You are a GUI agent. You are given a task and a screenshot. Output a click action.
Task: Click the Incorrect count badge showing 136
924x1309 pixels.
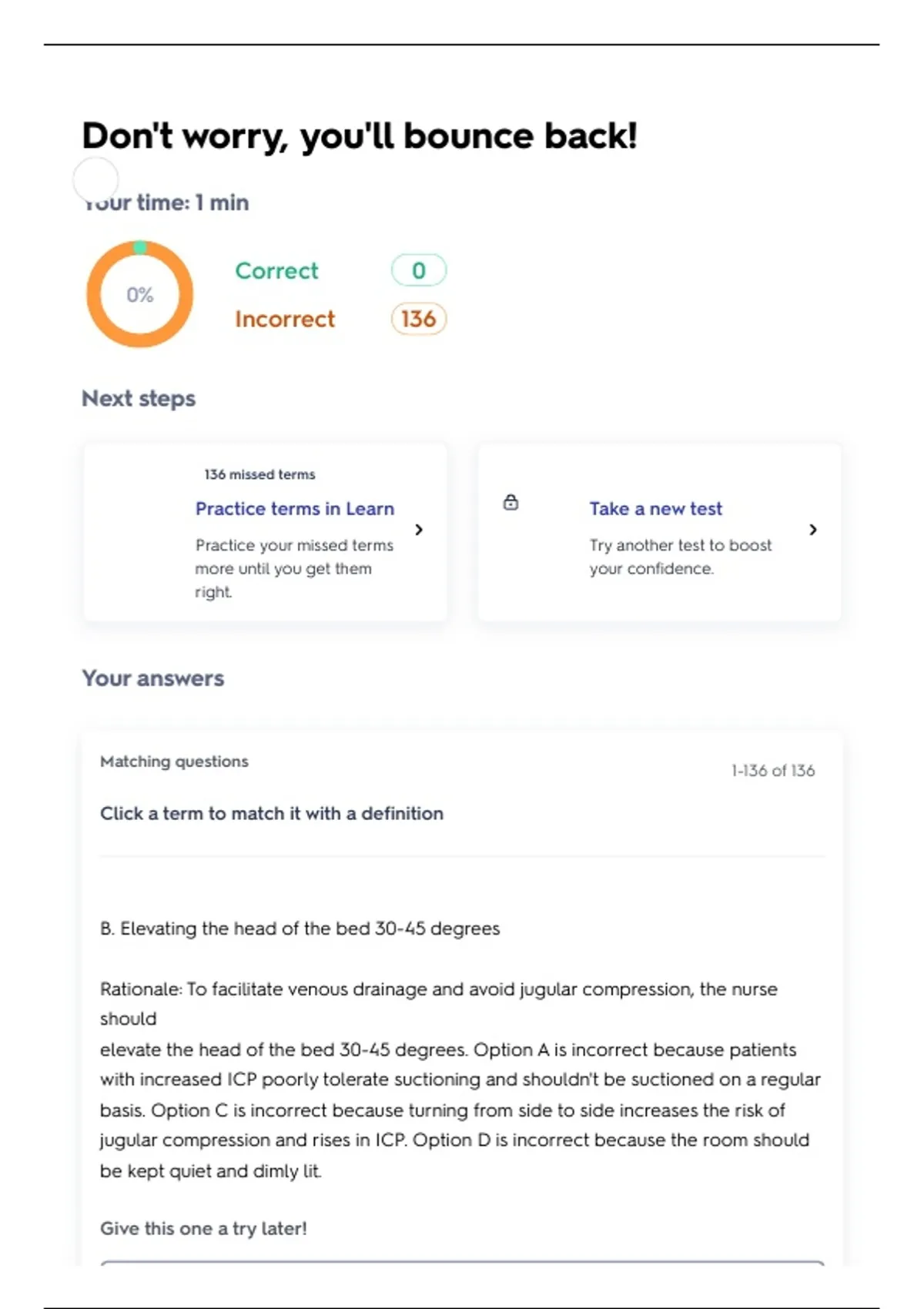coord(418,319)
